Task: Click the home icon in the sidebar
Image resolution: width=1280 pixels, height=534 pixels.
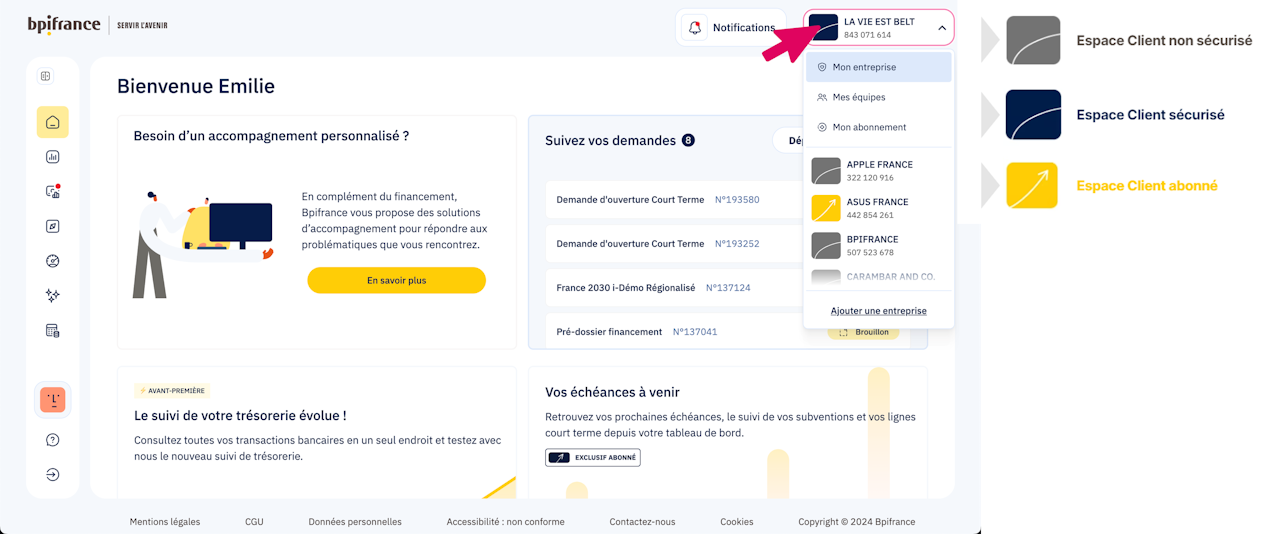Action: click(53, 122)
